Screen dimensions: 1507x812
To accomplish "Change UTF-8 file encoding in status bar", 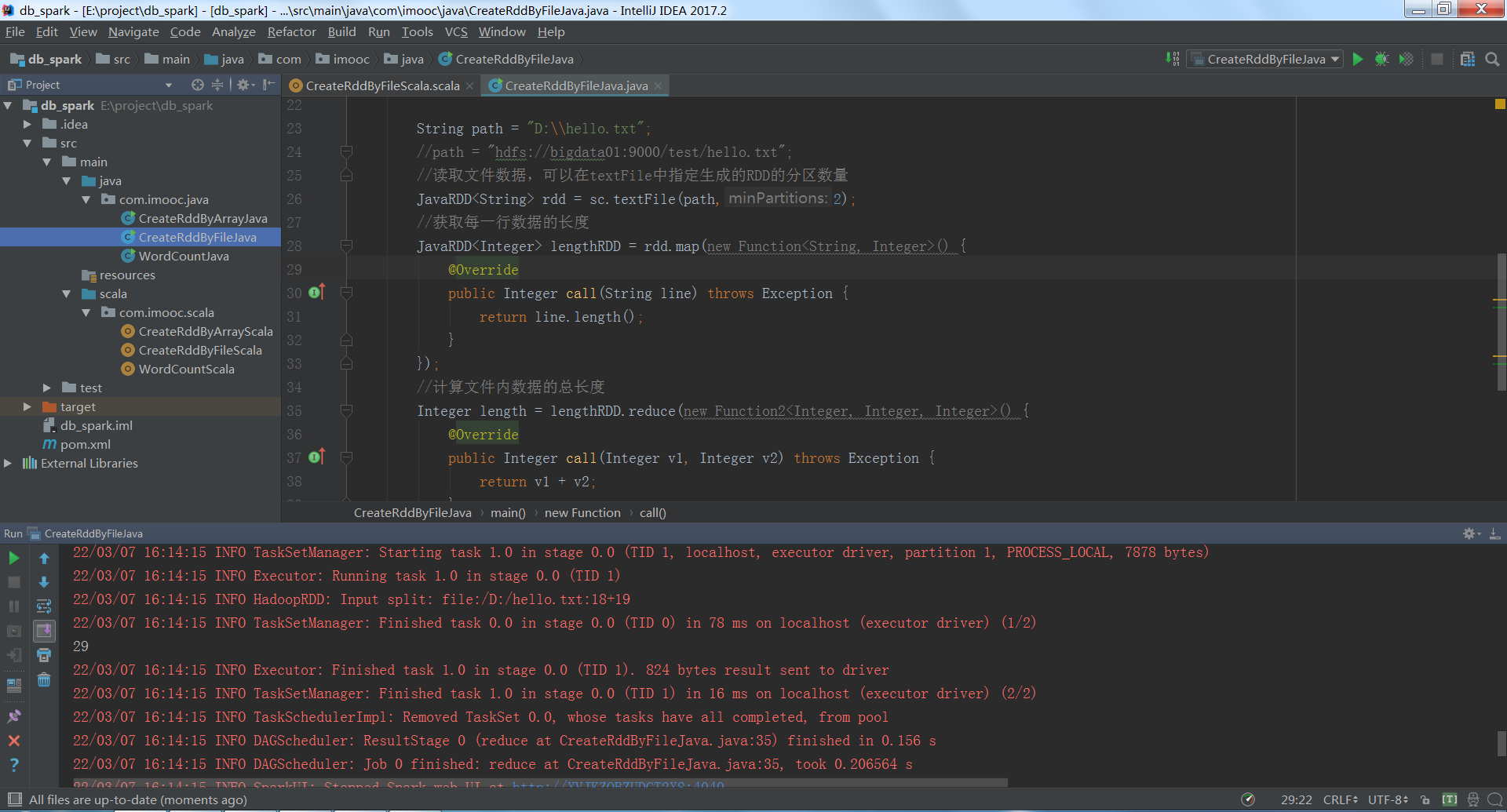I will (x=1388, y=800).
